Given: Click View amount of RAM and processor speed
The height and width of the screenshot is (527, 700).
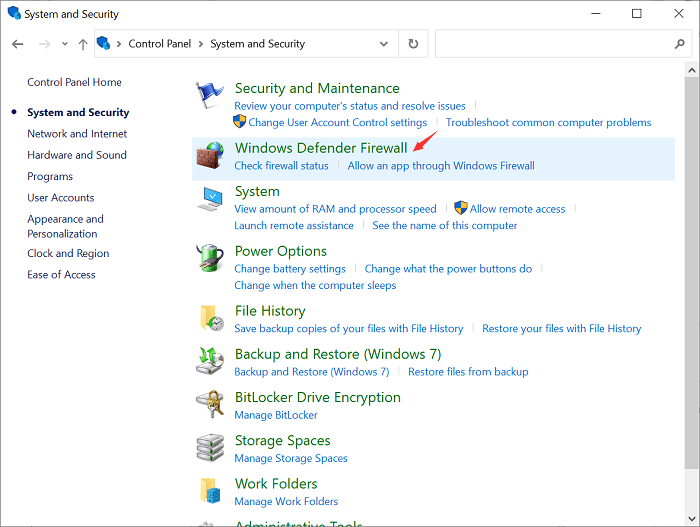Looking at the screenshot, I should pos(335,209).
